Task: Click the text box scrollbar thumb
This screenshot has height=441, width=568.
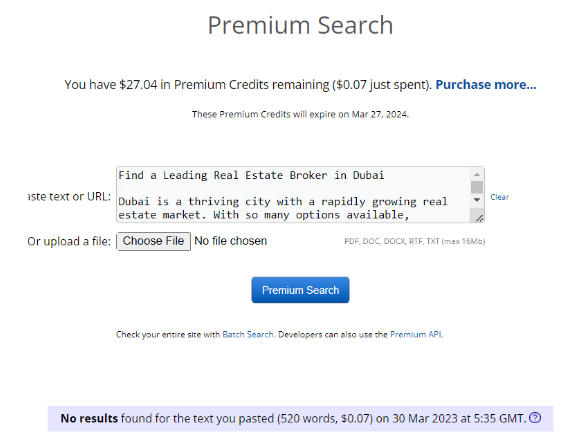Action: 477,187
